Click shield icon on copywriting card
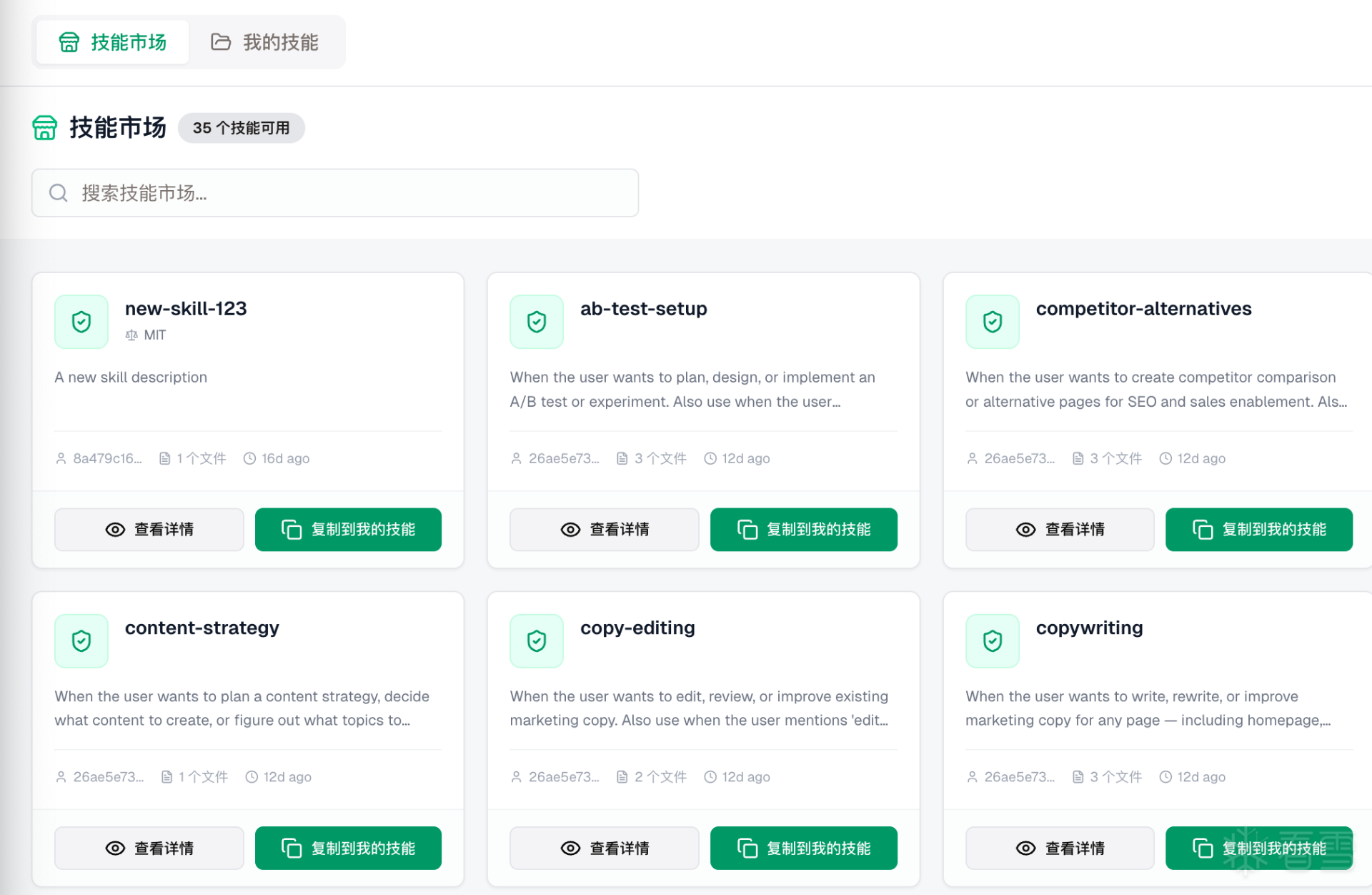This screenshot has width=1372, height=895. coord(992,641)
